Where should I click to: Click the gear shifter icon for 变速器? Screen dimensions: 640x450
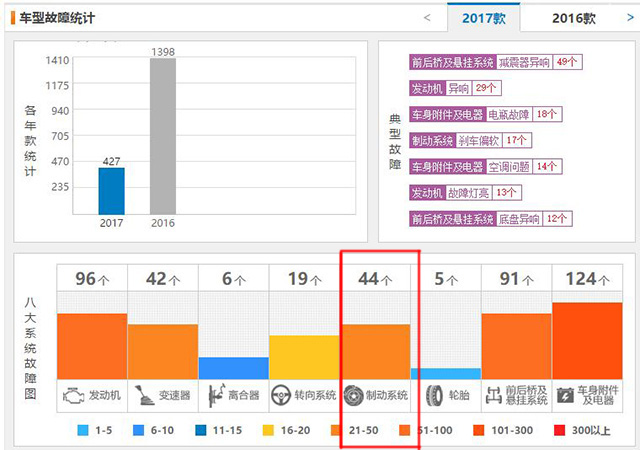pyautogui.click(x=144, y=395)
